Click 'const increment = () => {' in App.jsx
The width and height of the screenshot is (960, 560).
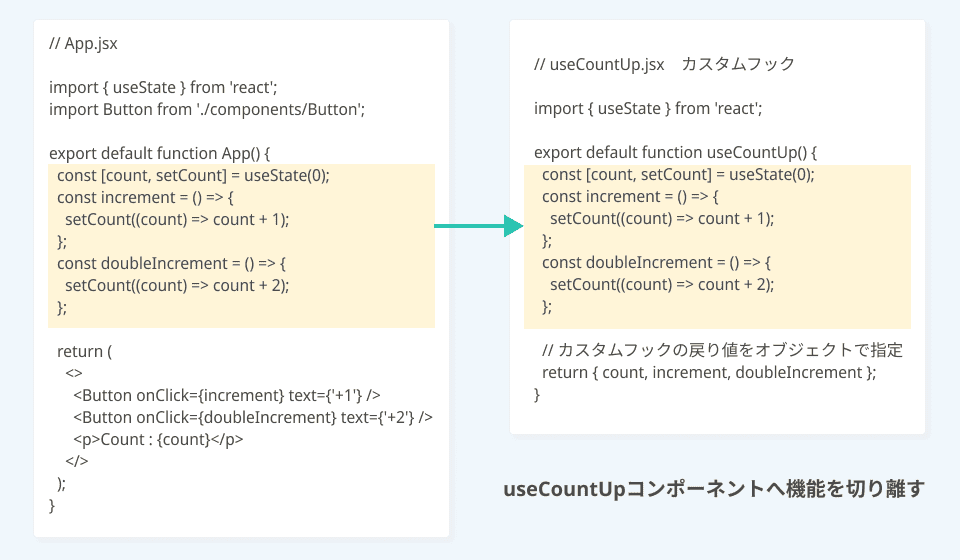145,198
